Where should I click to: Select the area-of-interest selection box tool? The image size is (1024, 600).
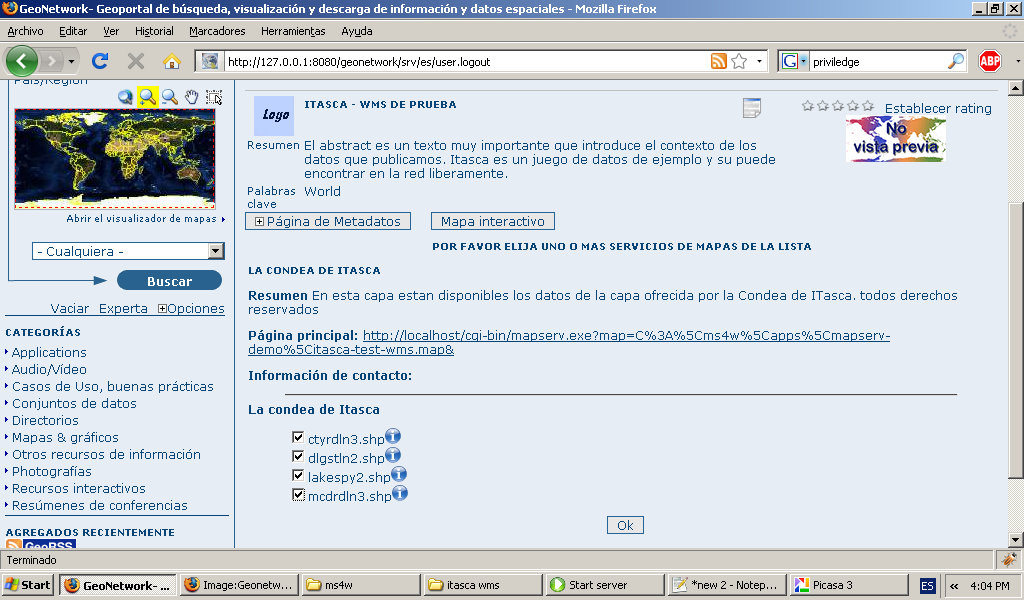(x=214, y=97)
